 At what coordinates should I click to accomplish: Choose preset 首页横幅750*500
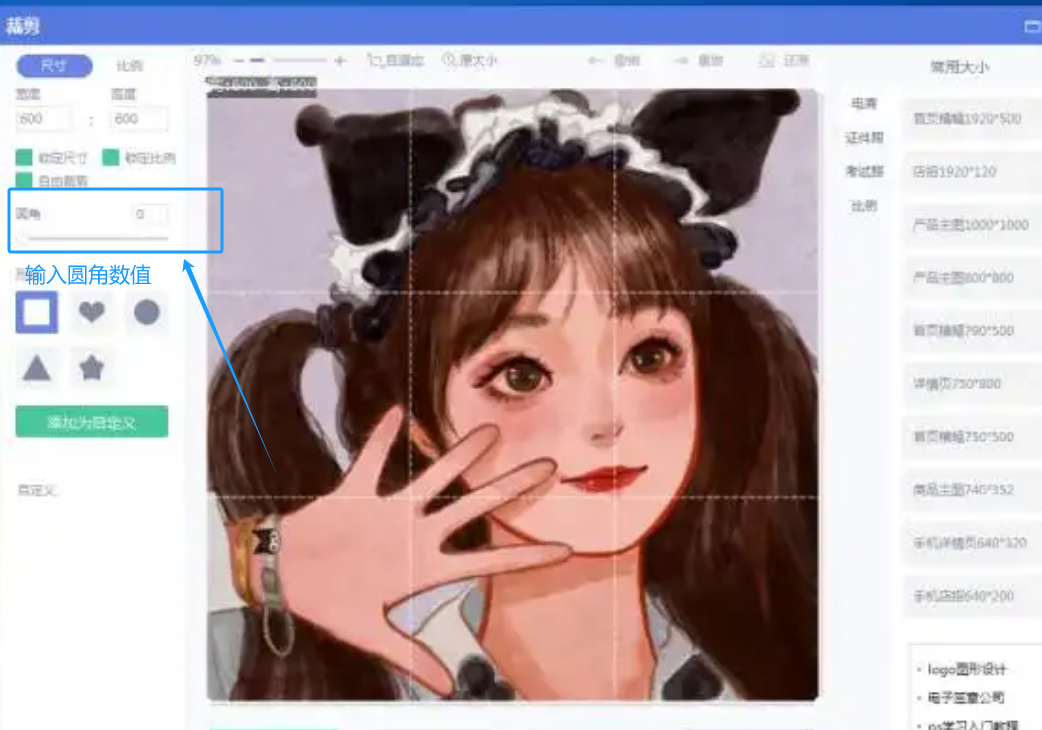coord(971,437)
